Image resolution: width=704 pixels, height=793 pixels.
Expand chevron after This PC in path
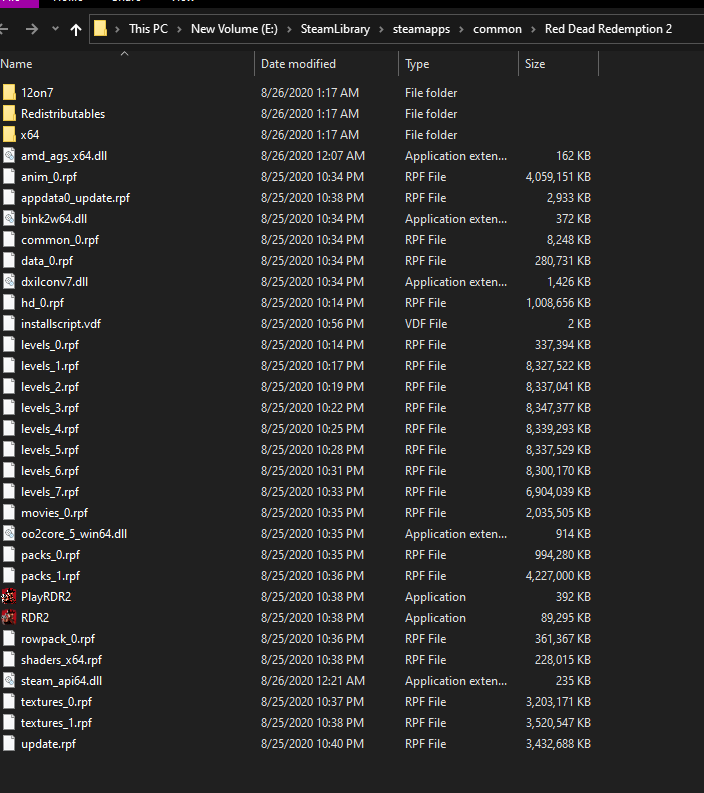pyautogui.click(x=179, y=29)
